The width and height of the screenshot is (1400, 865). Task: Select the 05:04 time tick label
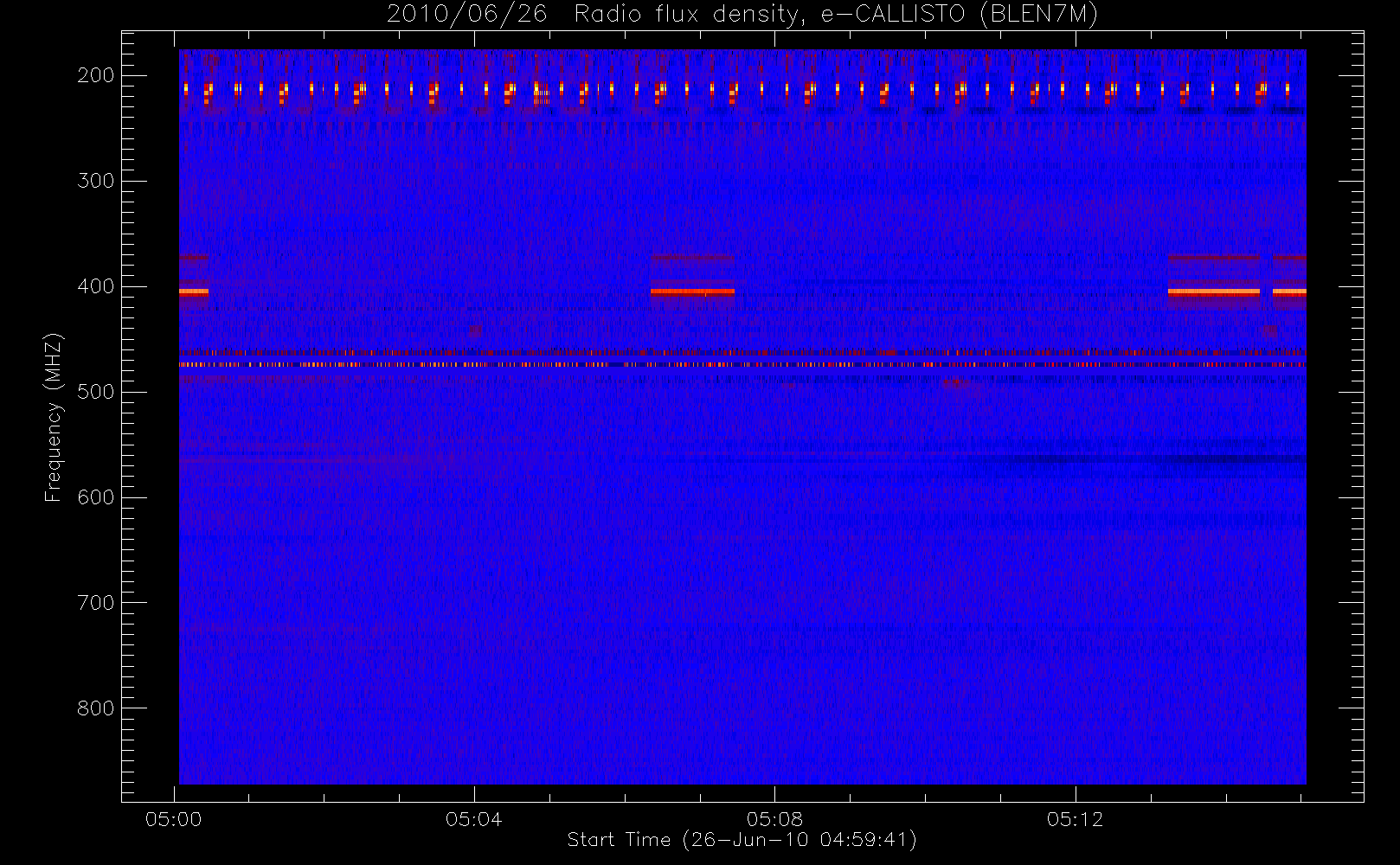[474, 819]
